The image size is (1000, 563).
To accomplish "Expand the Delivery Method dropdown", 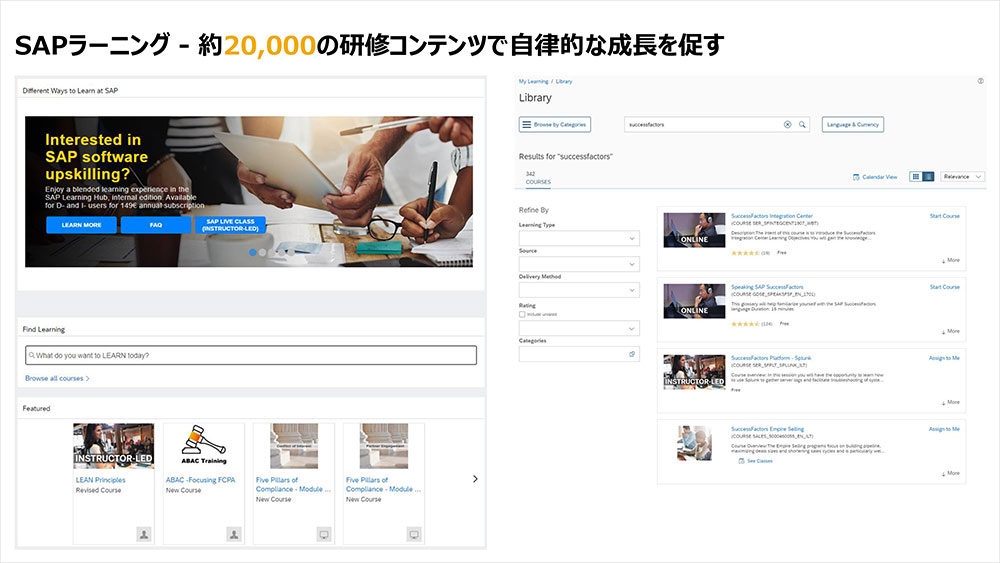I will point(579,290).
